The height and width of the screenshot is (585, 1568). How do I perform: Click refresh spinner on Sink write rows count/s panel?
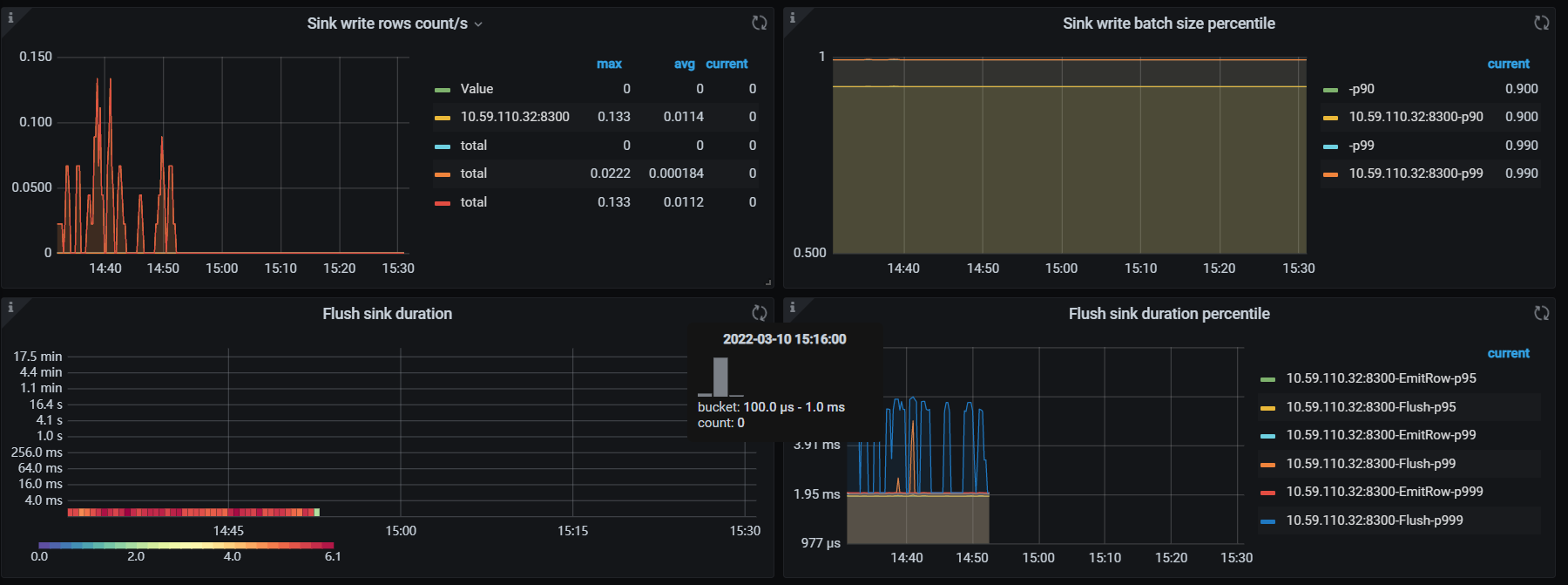coord(760,23)
